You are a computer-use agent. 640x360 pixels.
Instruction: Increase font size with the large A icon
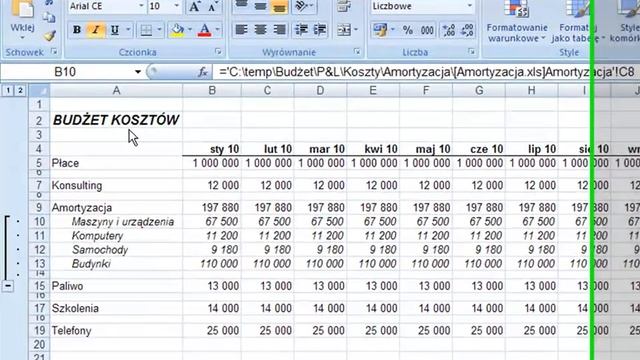[194, 6]
